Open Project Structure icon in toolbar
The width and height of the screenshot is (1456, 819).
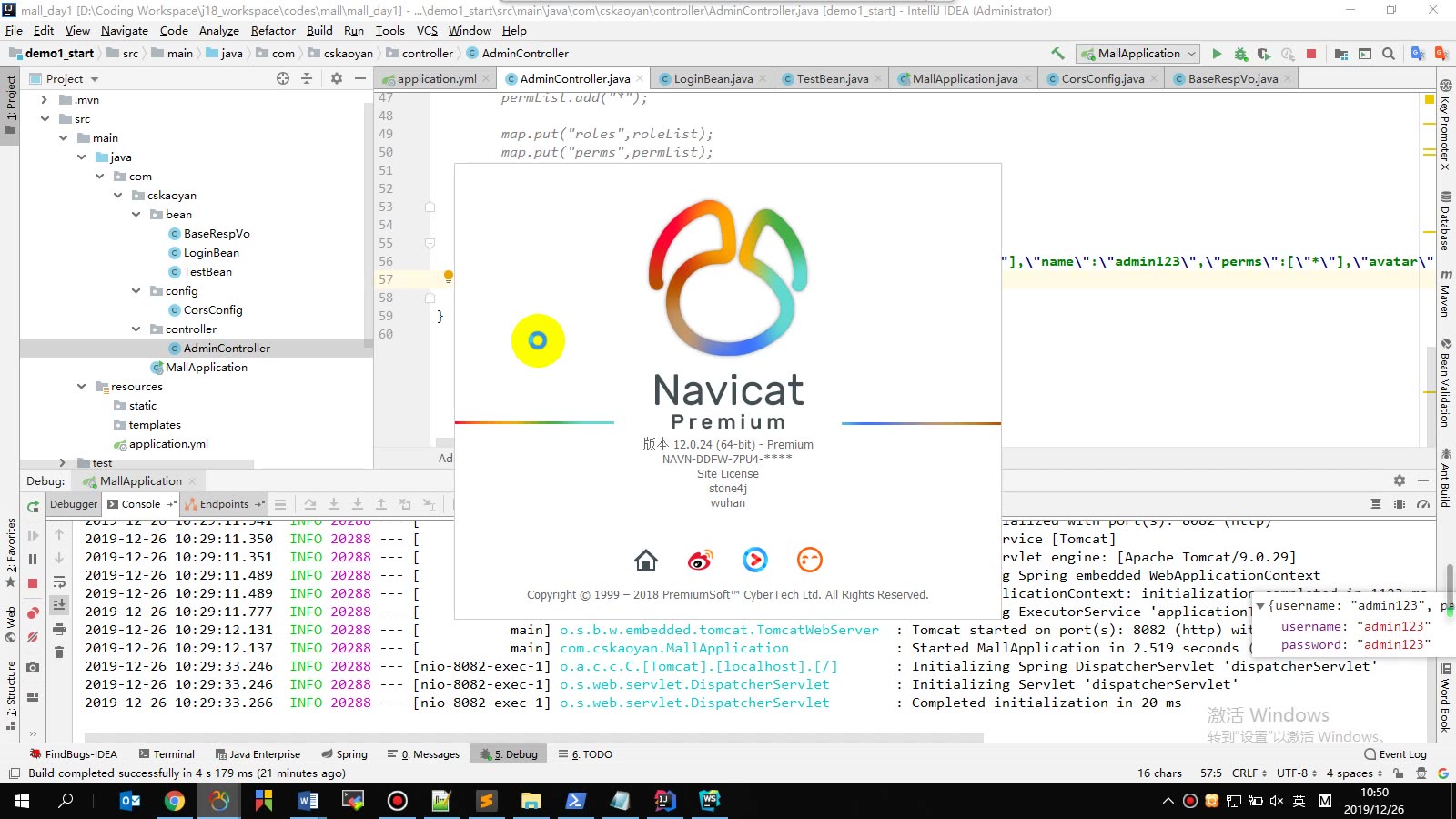pyautogui.click(x=1341, y=54)
